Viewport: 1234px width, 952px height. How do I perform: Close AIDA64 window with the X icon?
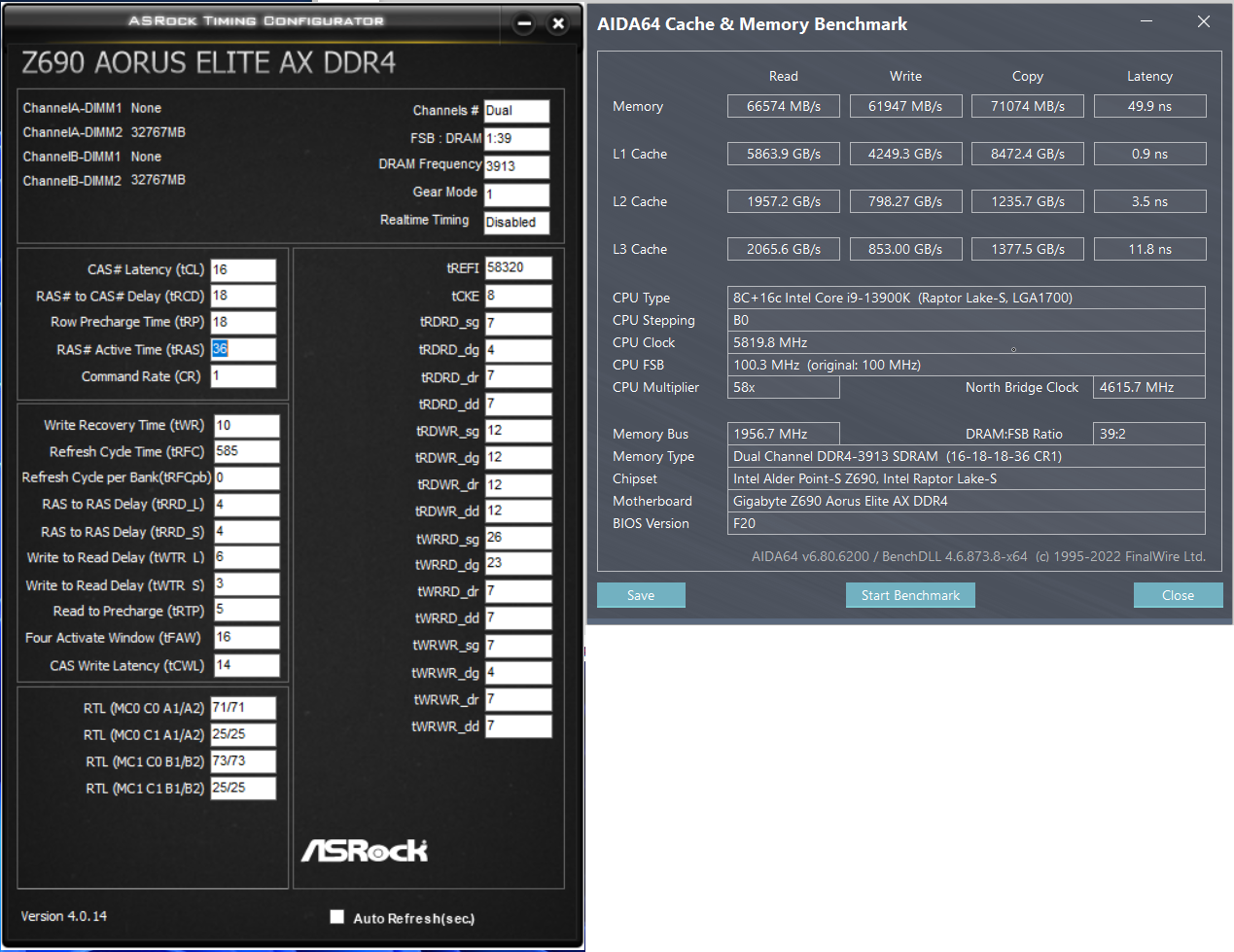point(1204,21)
